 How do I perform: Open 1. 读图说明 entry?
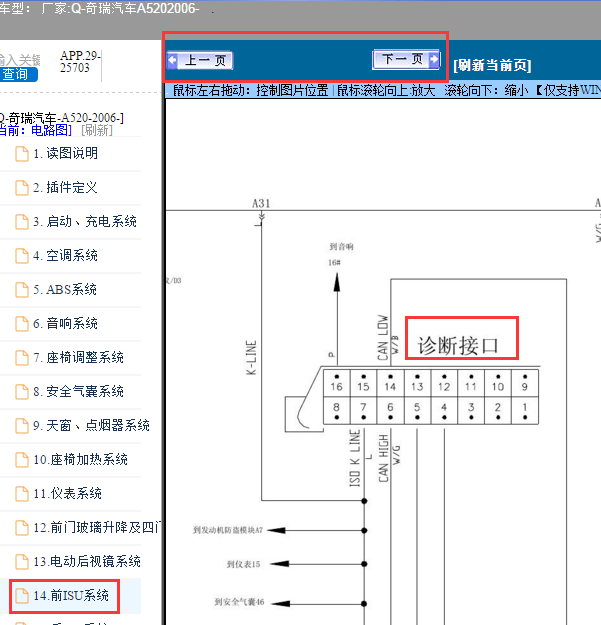[65, 153]
